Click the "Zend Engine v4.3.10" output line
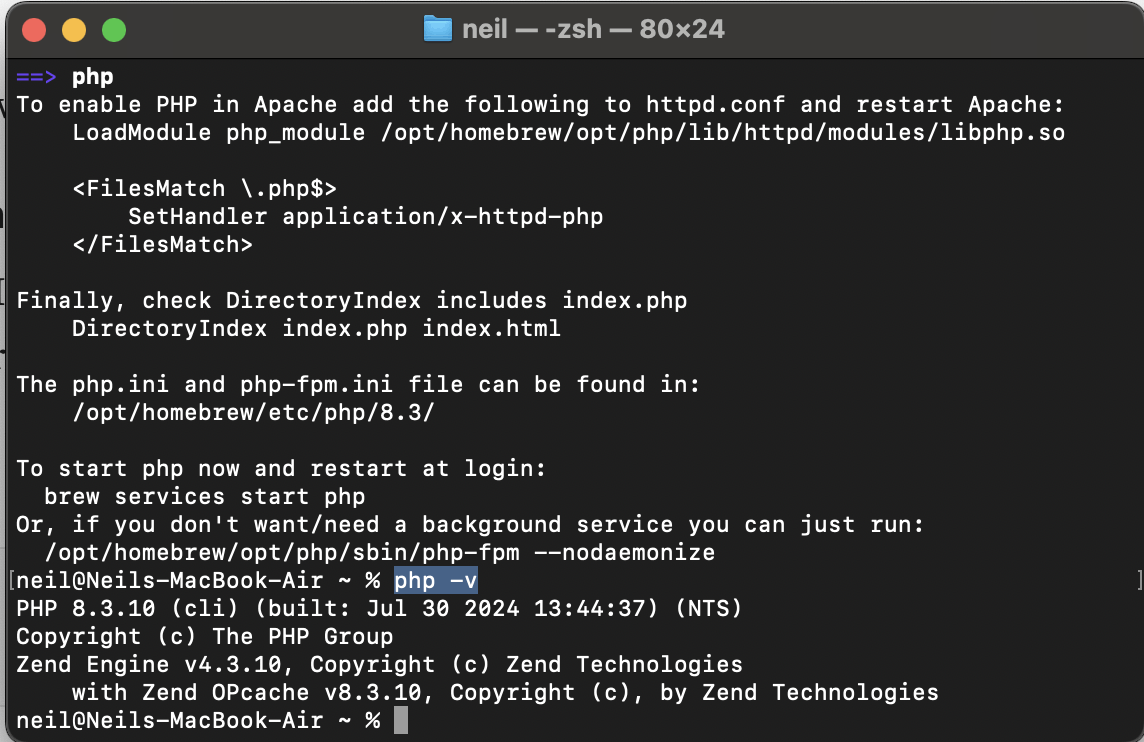The height and width of the screenshot is (742, 1144). [x=379, y=665]
